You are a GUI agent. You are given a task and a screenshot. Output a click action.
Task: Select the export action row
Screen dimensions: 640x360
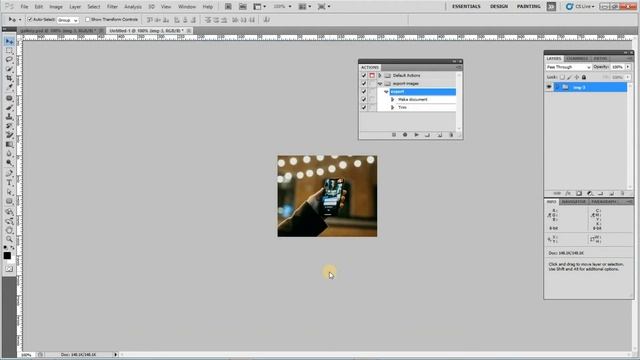(422, 91)
